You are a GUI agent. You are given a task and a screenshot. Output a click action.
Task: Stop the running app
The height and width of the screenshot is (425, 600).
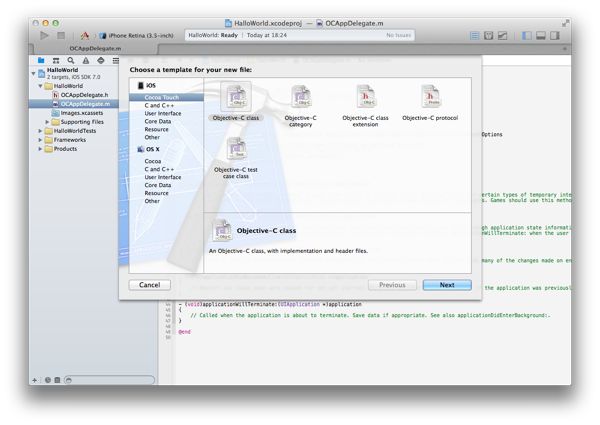coord(61,36)
